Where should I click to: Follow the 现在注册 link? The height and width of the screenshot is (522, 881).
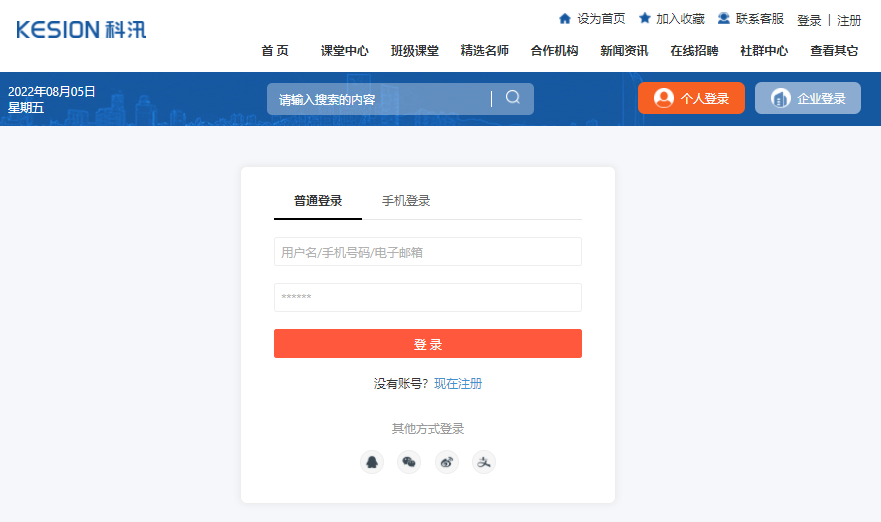coord(458,384)
